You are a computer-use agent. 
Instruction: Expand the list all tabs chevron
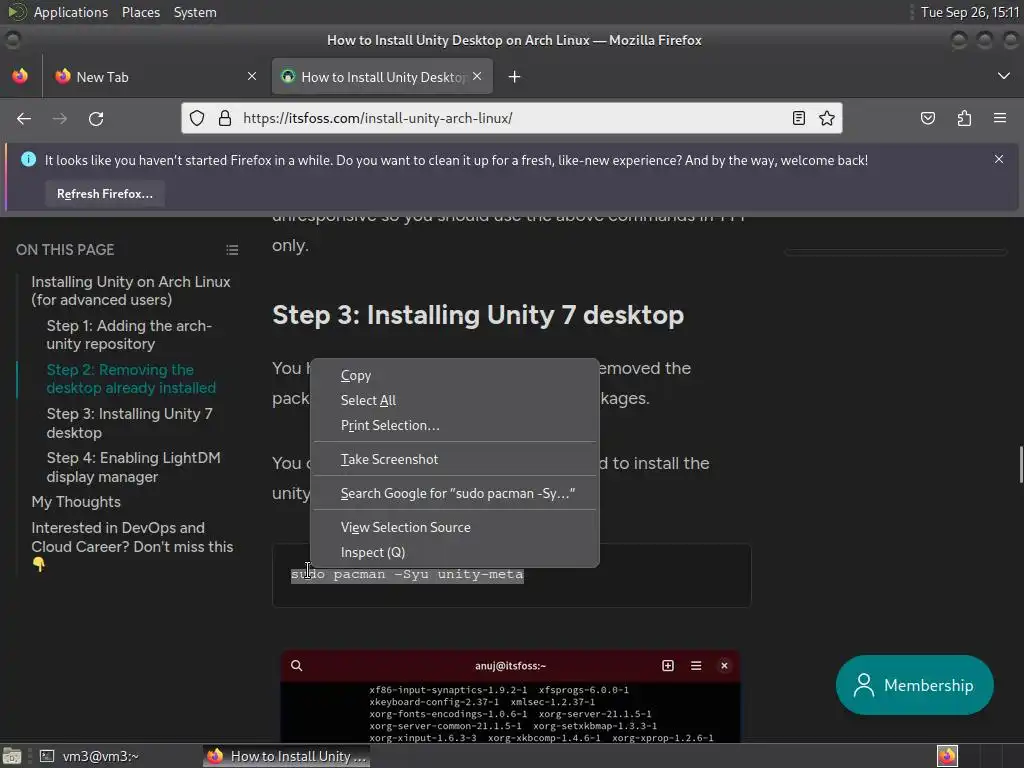[x=1004, y=76]
